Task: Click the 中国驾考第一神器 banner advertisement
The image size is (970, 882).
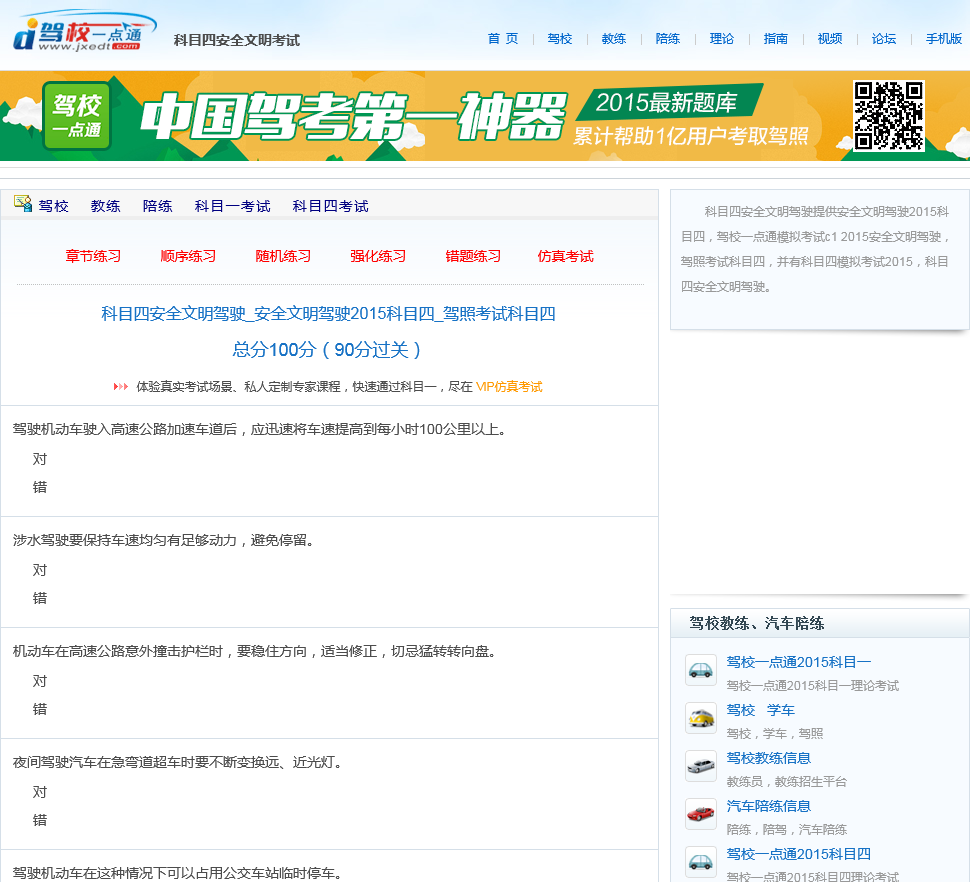Action: point(485,116)
